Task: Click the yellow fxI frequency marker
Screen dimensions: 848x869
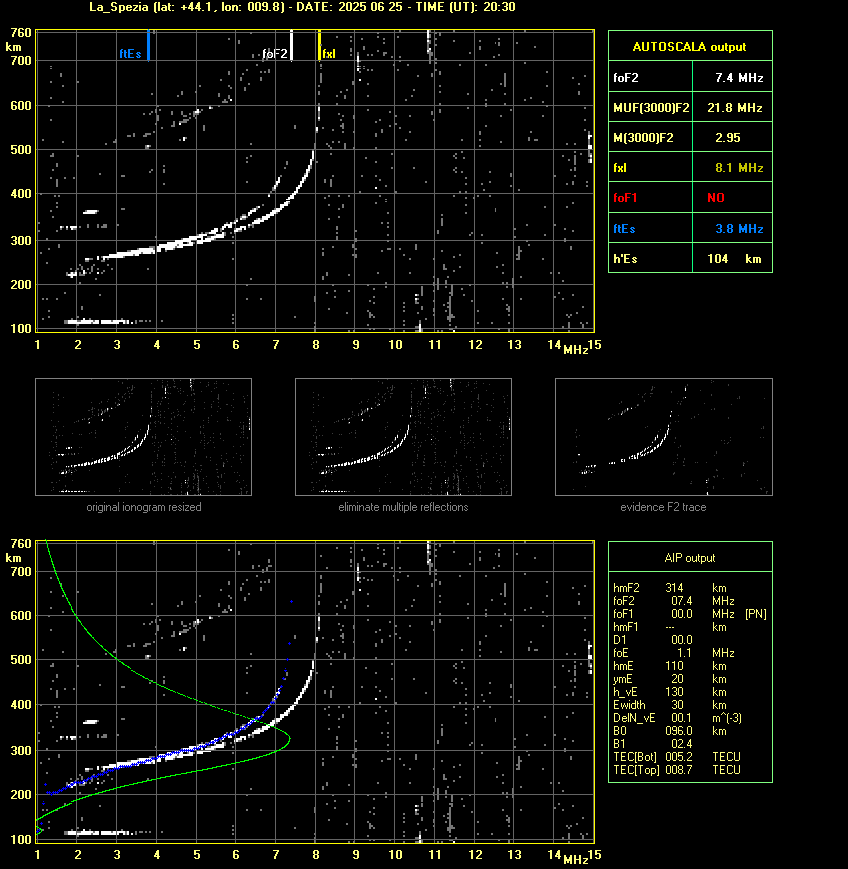Action: (x=319, y=45)
